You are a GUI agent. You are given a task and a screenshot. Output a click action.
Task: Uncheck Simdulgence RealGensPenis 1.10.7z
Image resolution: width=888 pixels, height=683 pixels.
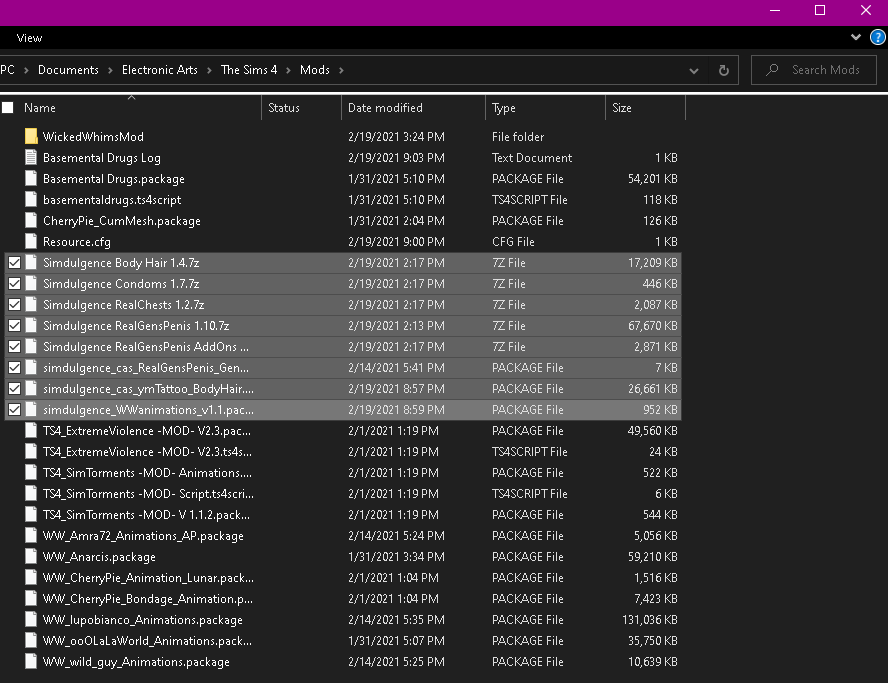pyautogui.click(x=15, y=326)
